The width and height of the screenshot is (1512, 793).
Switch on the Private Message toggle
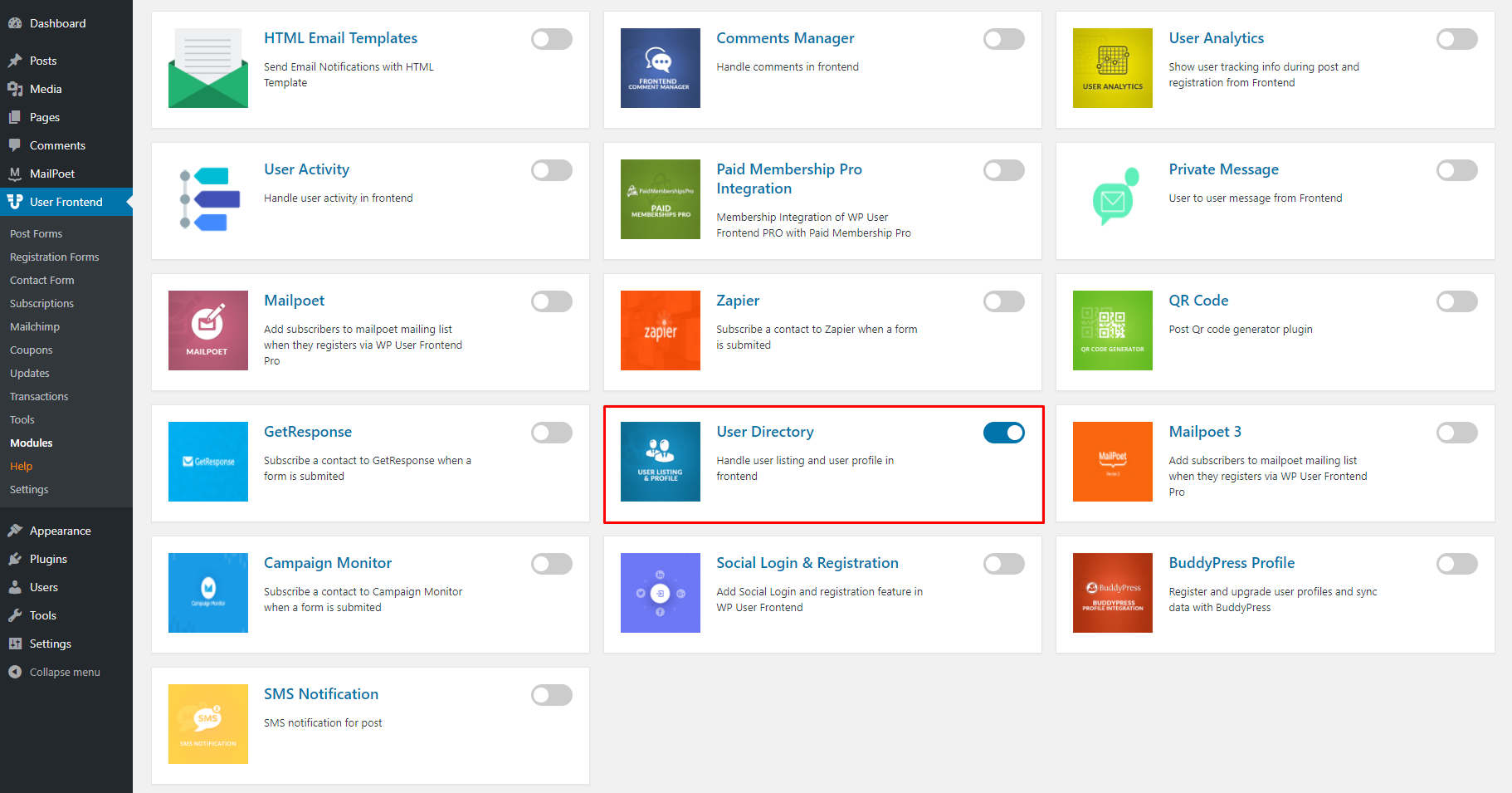(1457, 170)
